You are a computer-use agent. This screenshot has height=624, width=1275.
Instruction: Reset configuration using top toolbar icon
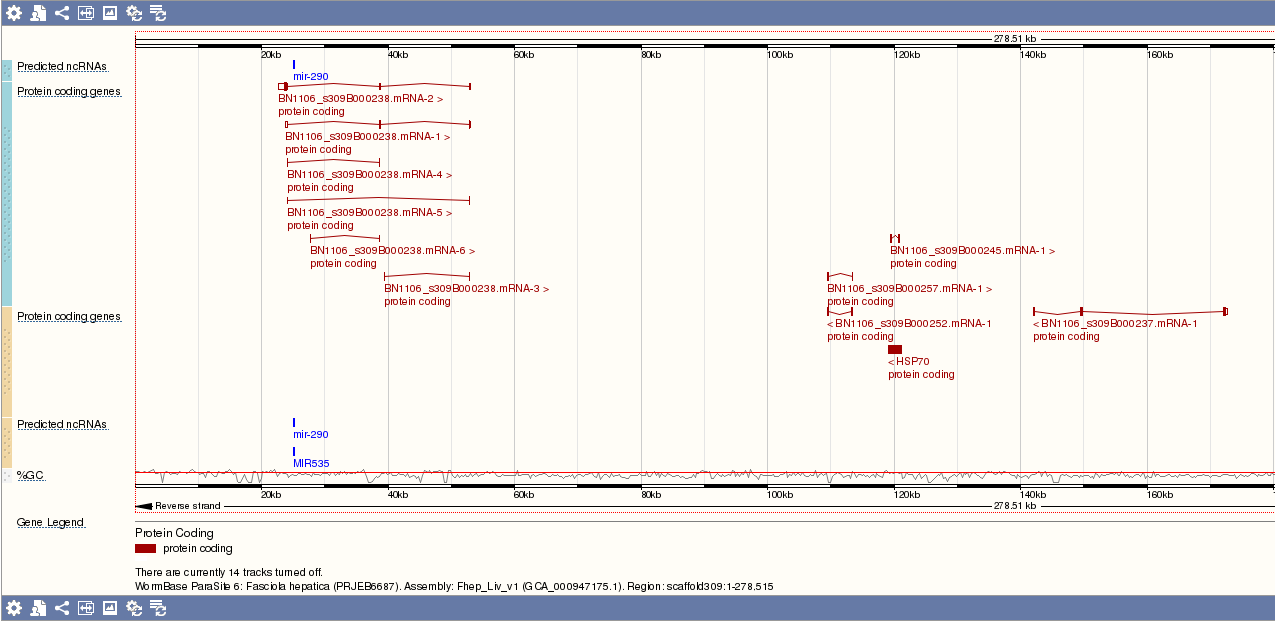point(134,13)
